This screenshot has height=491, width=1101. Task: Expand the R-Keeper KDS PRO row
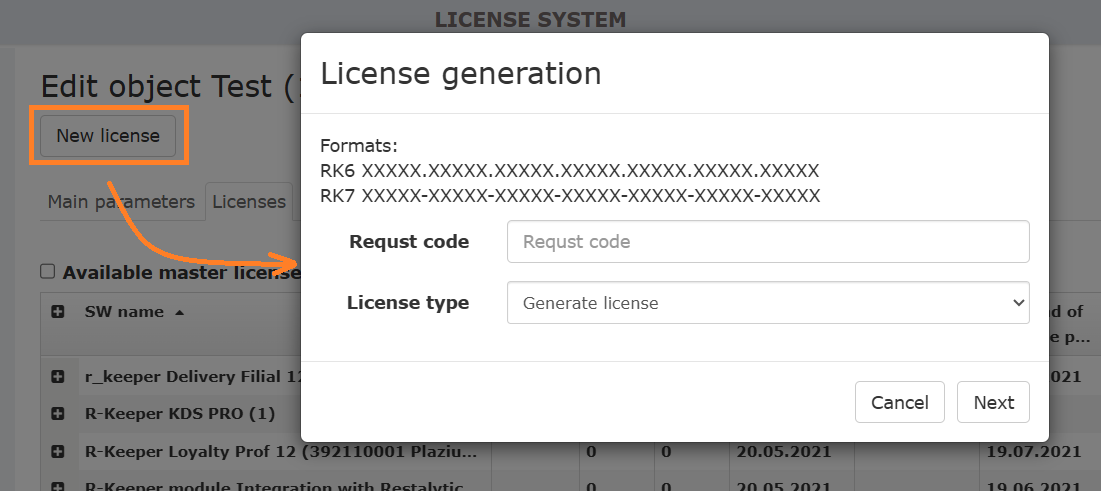tap(58, 413)
